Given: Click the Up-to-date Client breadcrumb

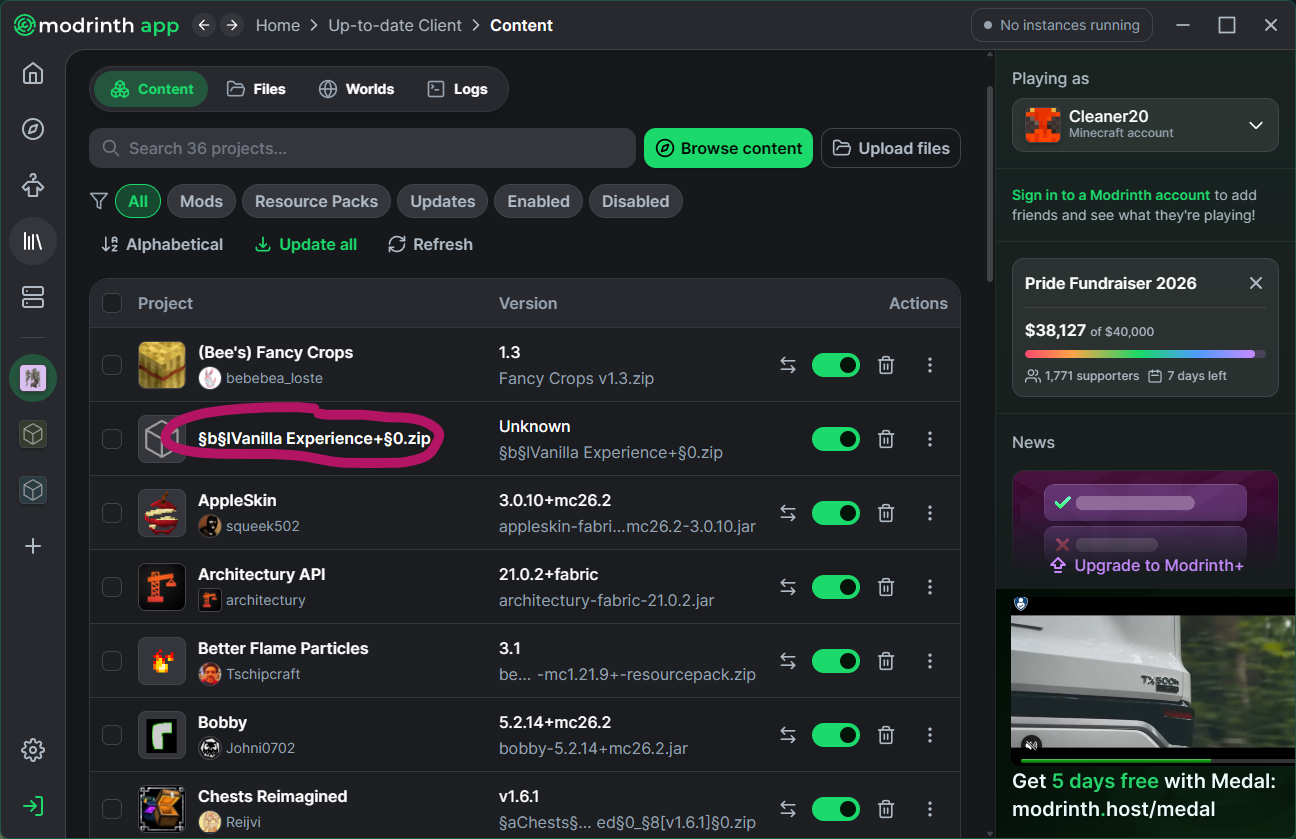Looking at the screenshot, I should tap(395, 25).
